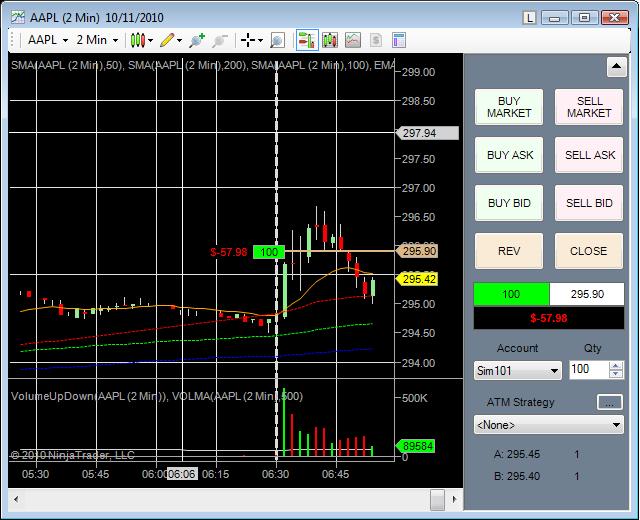The width and height of the screenshot is (640, 520).
Task: Click the green 100 position marker on chart
Action: (269, 252)
